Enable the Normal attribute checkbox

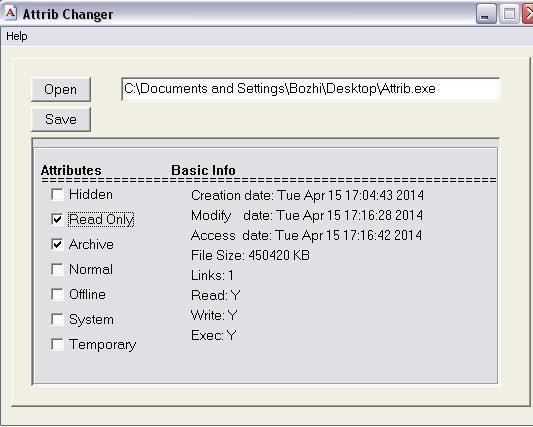[x=57, y=269]
